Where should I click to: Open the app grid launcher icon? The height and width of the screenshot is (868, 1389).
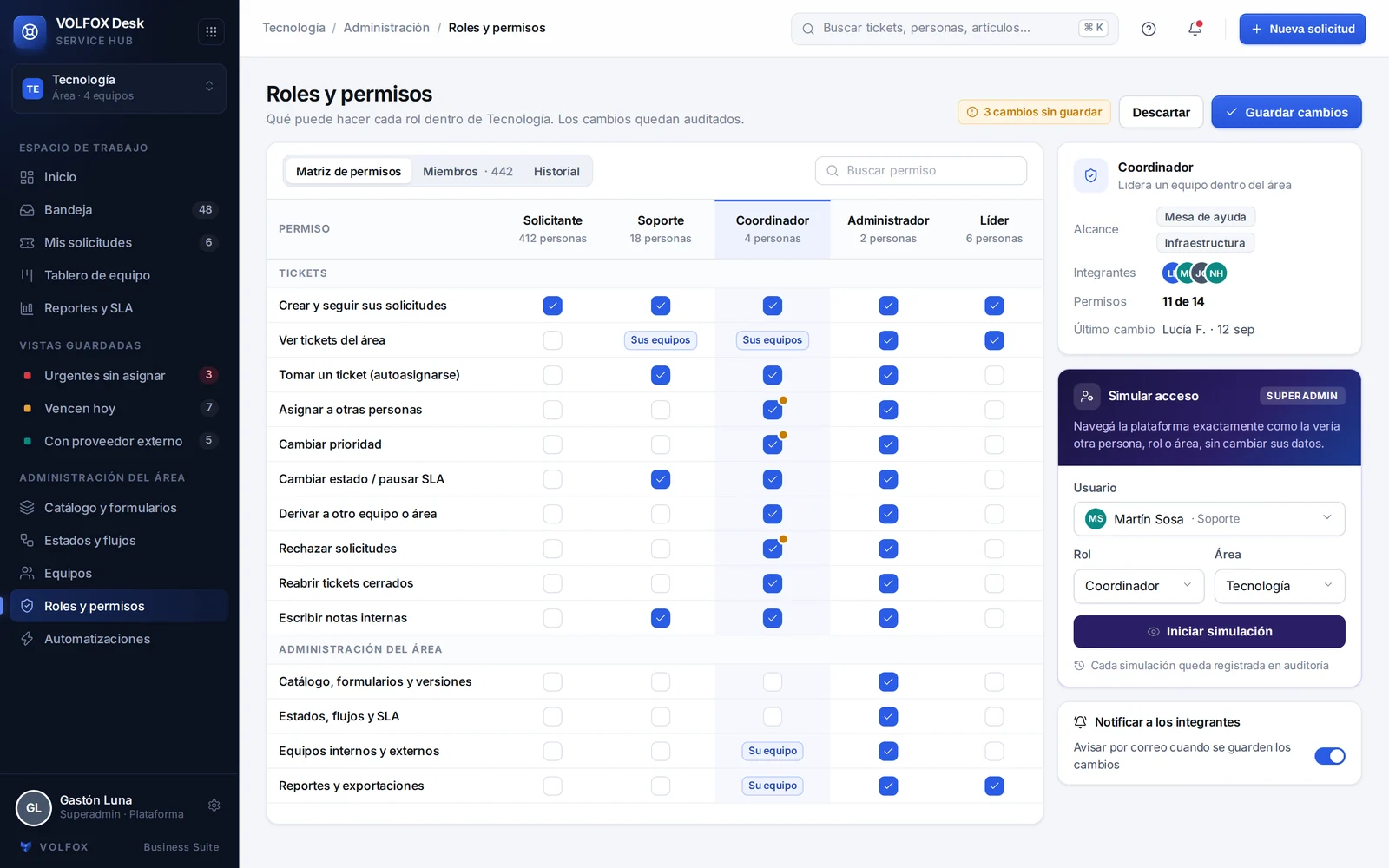tap(211, 32)
